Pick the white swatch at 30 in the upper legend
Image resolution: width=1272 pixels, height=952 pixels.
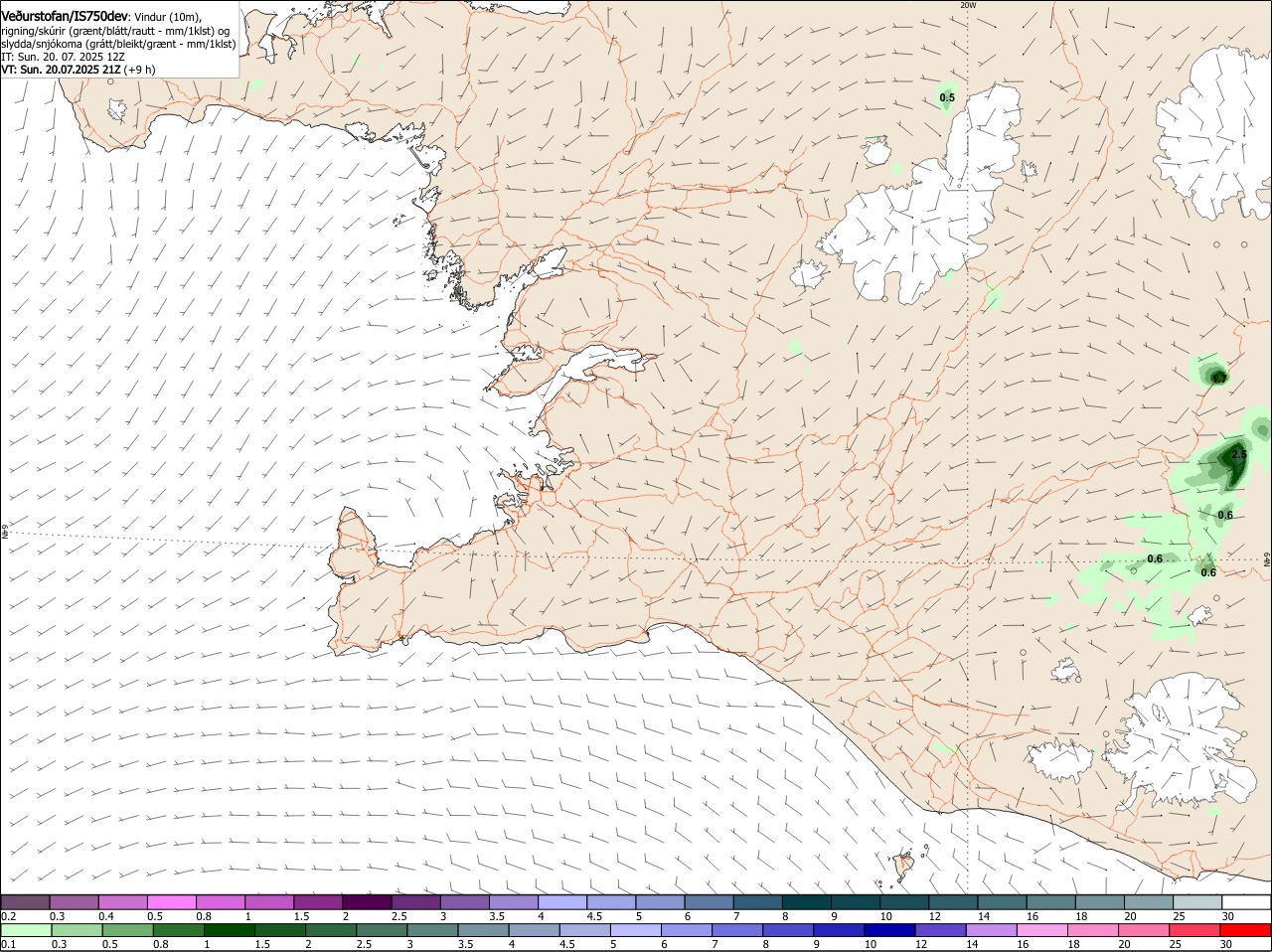tap(1247, 901)
